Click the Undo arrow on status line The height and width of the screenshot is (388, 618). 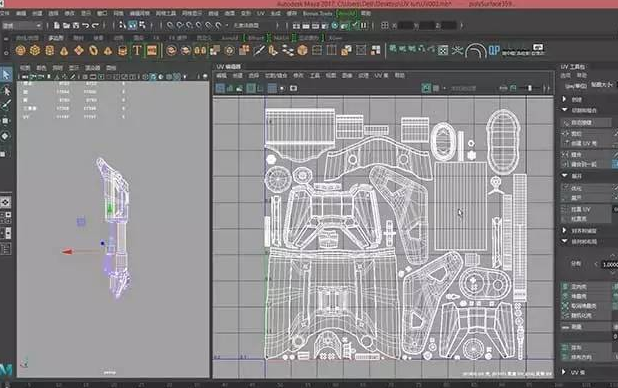(86, 26)
